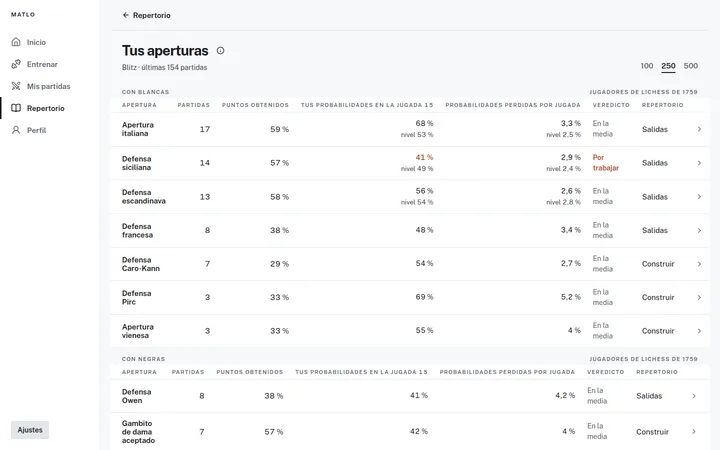The width and height of the screenshot is (720, 450).
Task: Expand the Gambito de dama aceptado chevron
Action: (694, 432)
